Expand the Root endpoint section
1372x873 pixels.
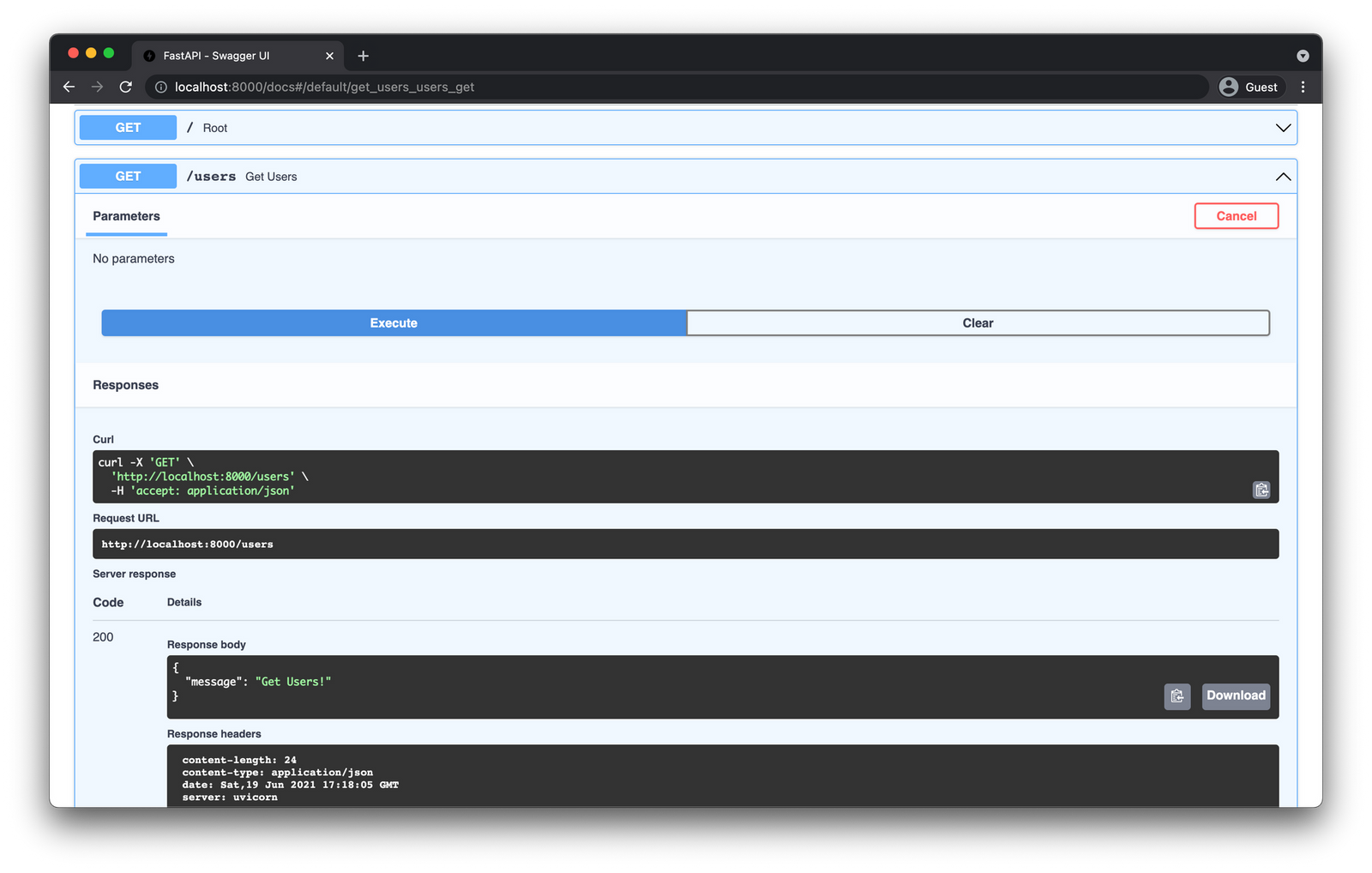[x=1282, y=127]
